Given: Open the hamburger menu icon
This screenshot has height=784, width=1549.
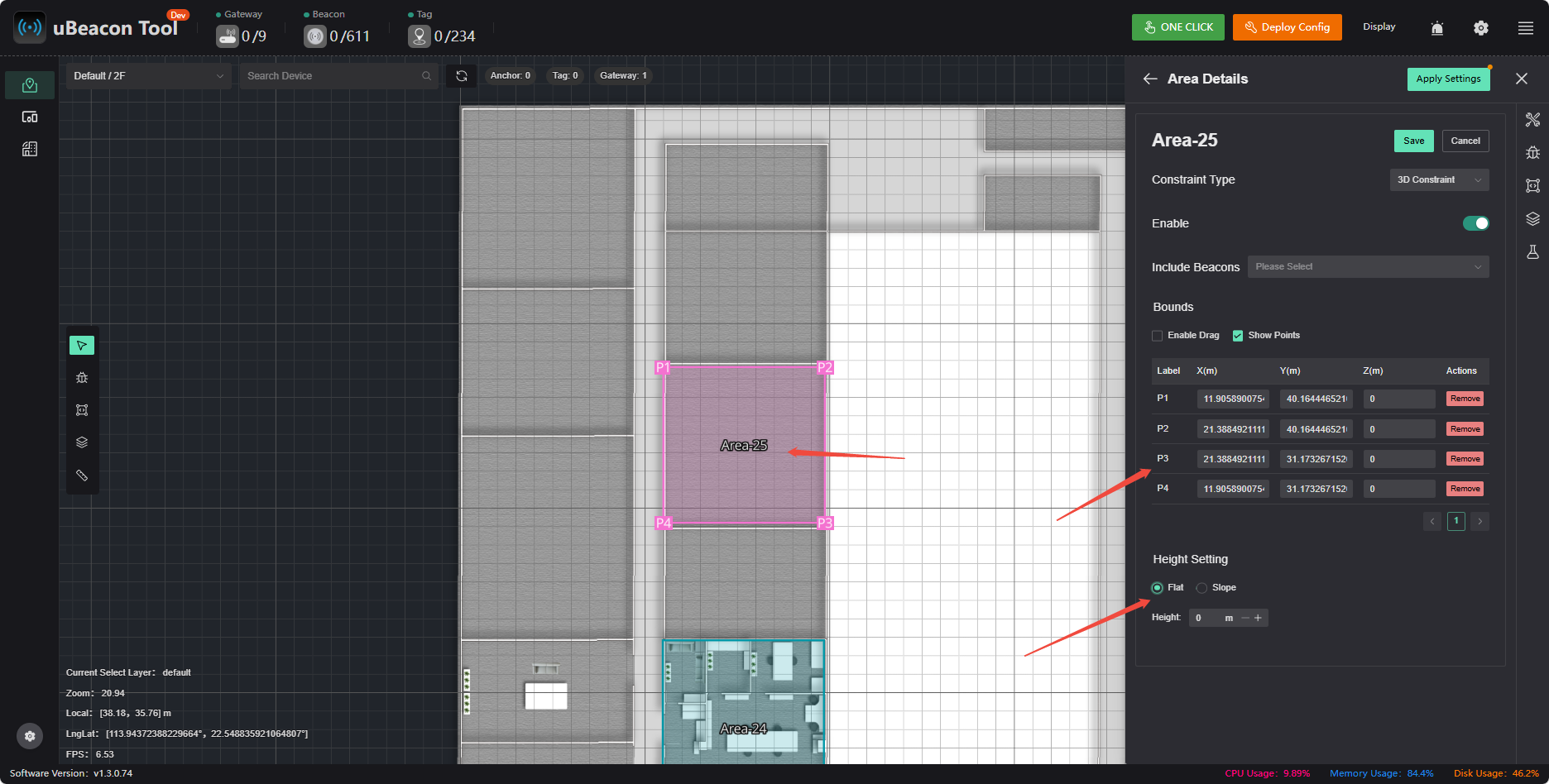Looking at the screenshot, I should point(1526,28).
